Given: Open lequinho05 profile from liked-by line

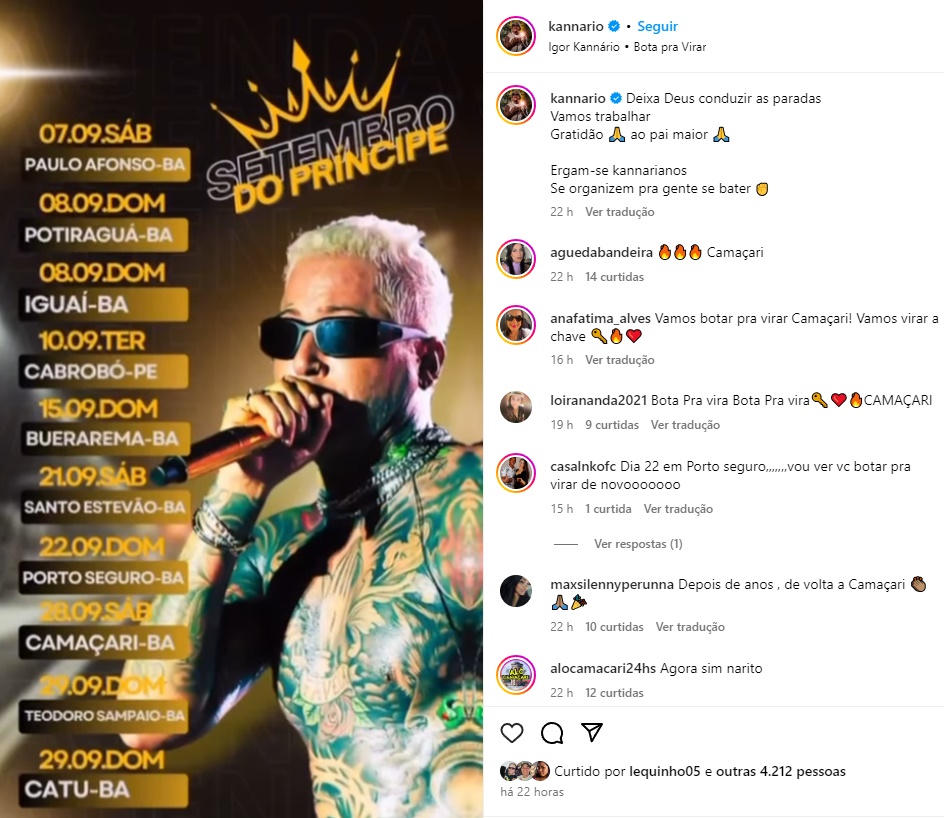Looking at the screenshot, I should click(x=665, y=771).
